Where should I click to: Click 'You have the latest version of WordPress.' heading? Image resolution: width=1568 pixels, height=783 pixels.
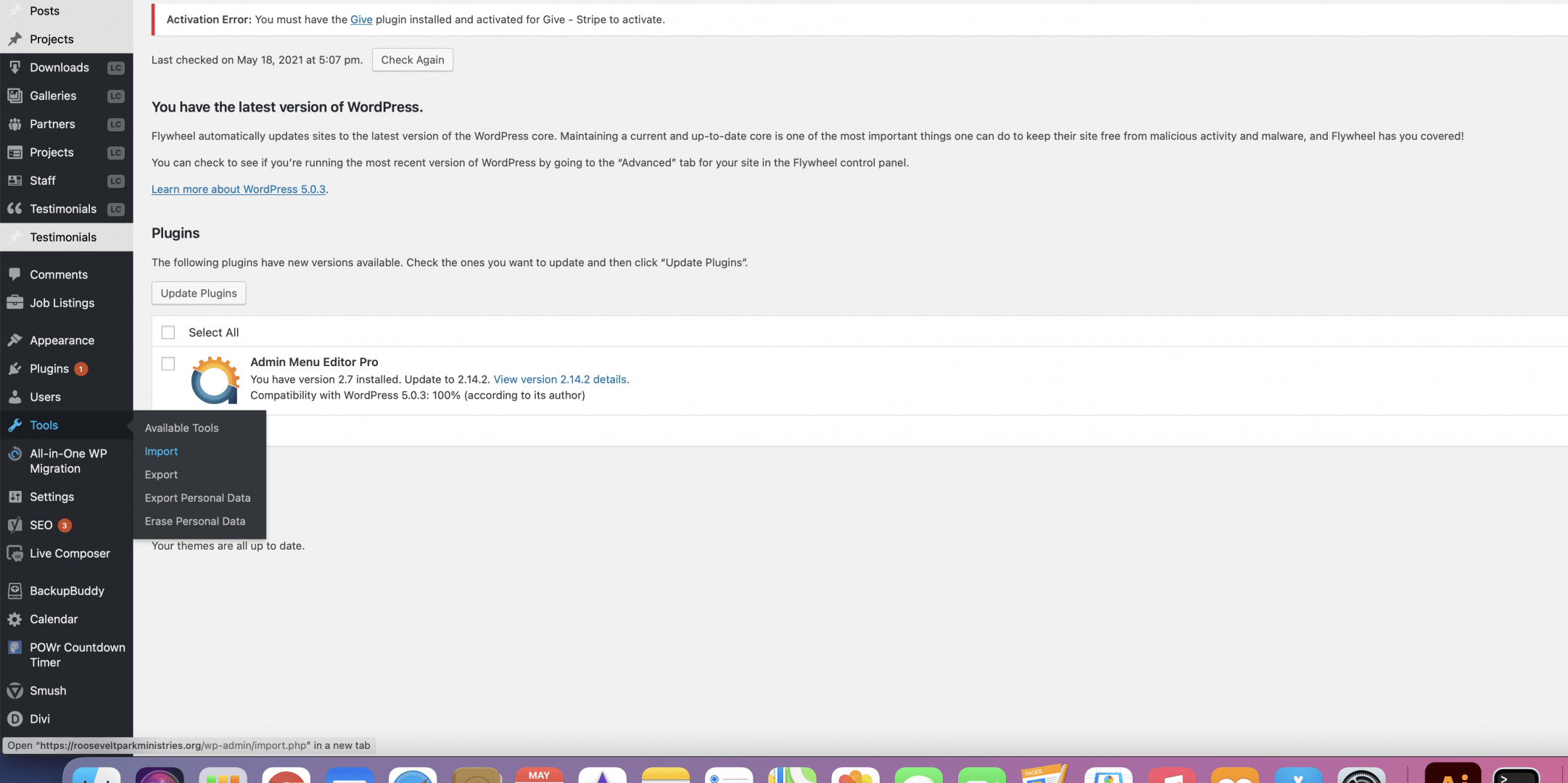[x=287, y=107]
